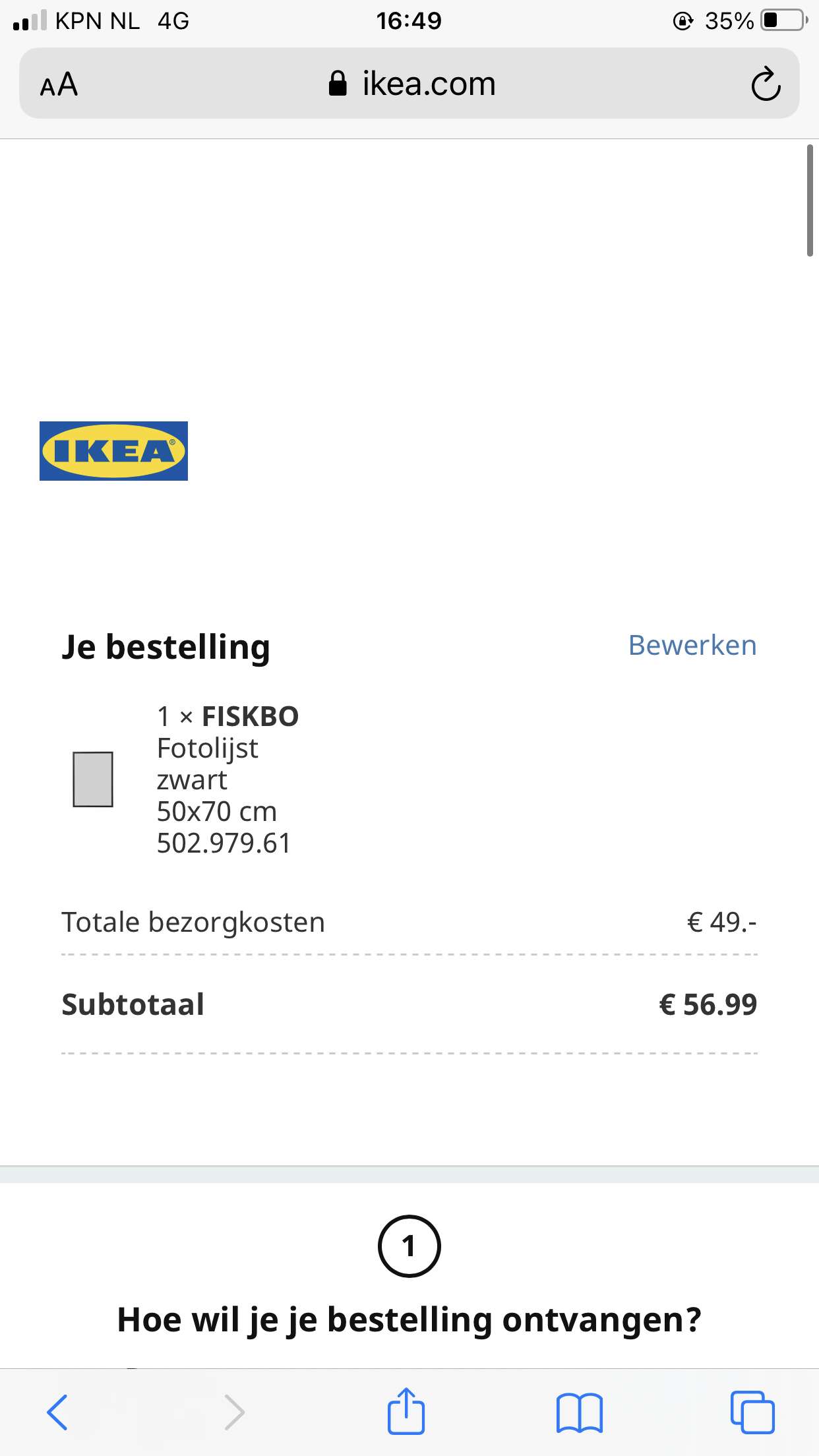The height and width of the screenshot is (1456, 819).
Task: Tap the Subtotaal amount € 56.99
Action: click(x=708, y=1004)
